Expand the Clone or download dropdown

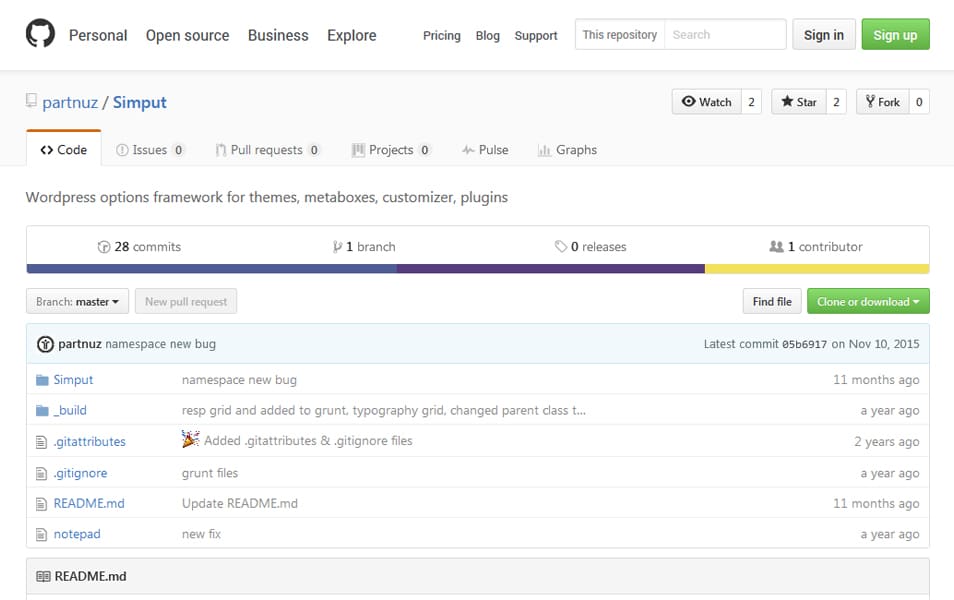point(868,301)
